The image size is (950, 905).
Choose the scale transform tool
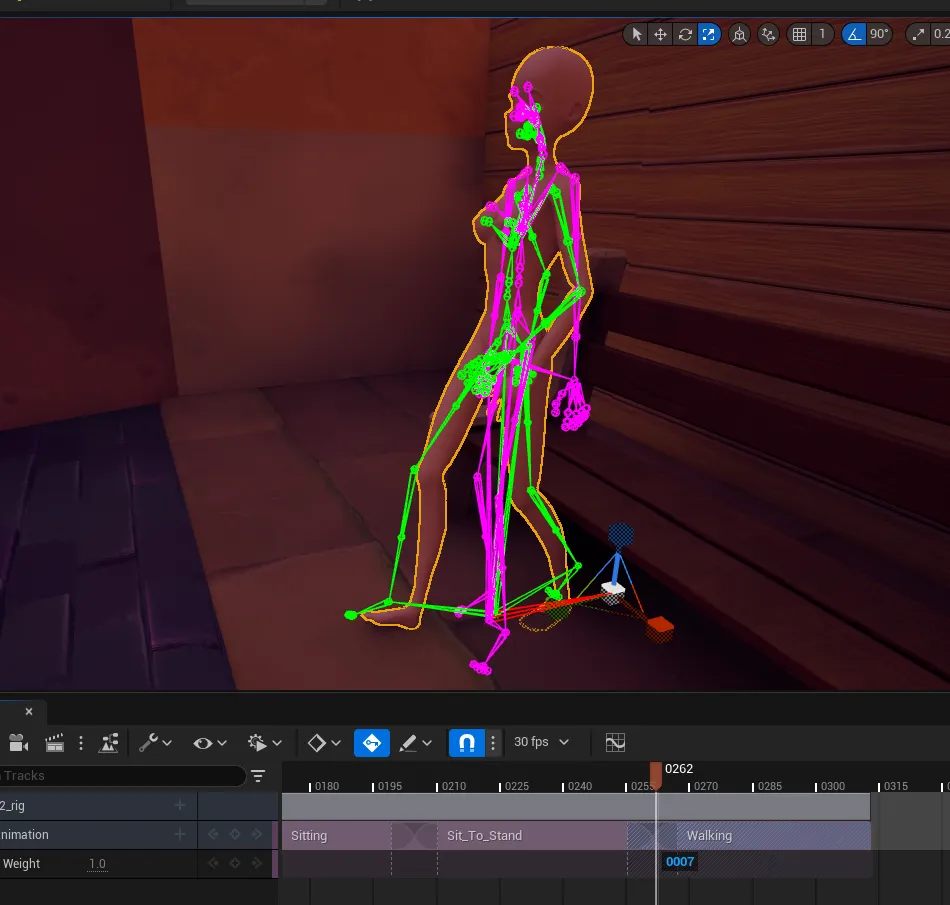pyautogui.click(x=709, y=35)
